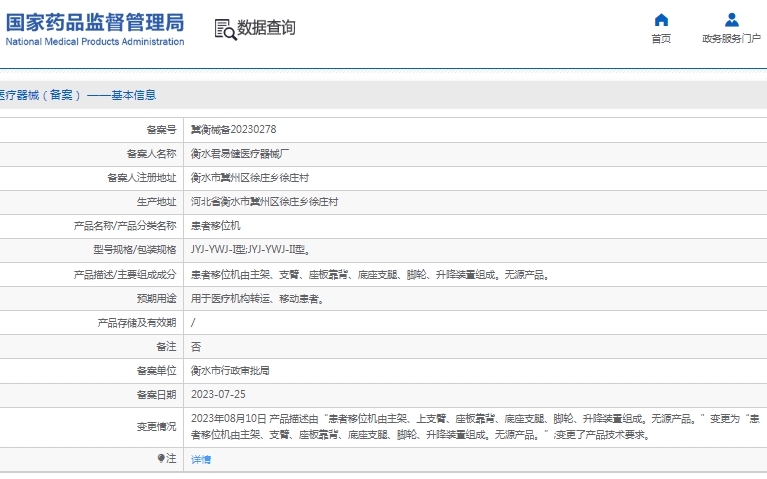Select the product name 患者移位机
The width and height of the screenshot is (767, 479).
[x=215, y=226]
